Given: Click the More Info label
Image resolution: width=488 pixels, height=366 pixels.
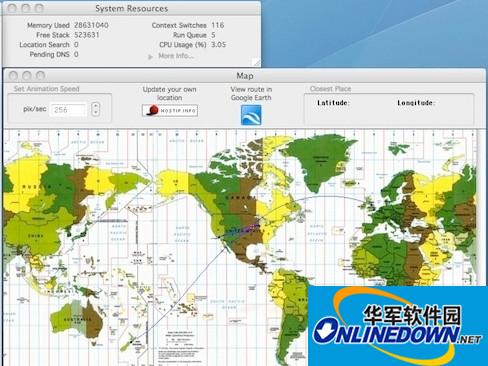Looking at the screenshot, I should tap(176, 56).
